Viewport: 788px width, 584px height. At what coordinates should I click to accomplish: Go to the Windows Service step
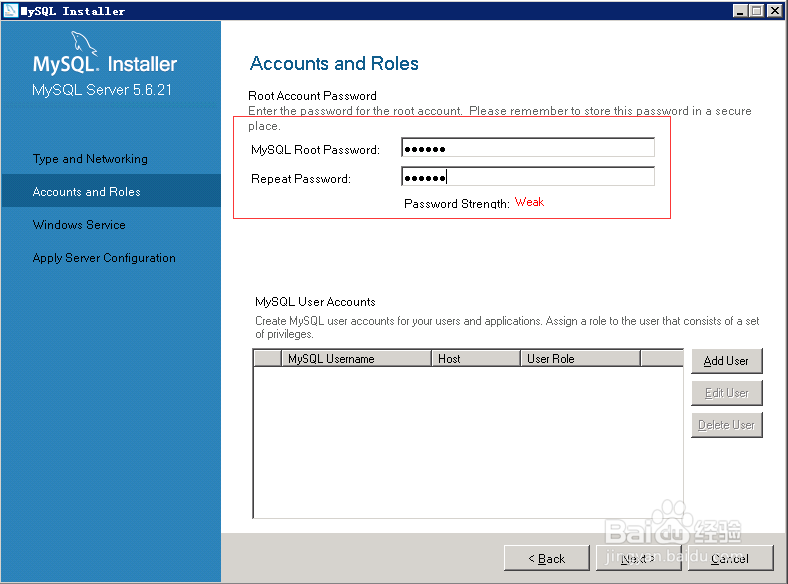79,225
